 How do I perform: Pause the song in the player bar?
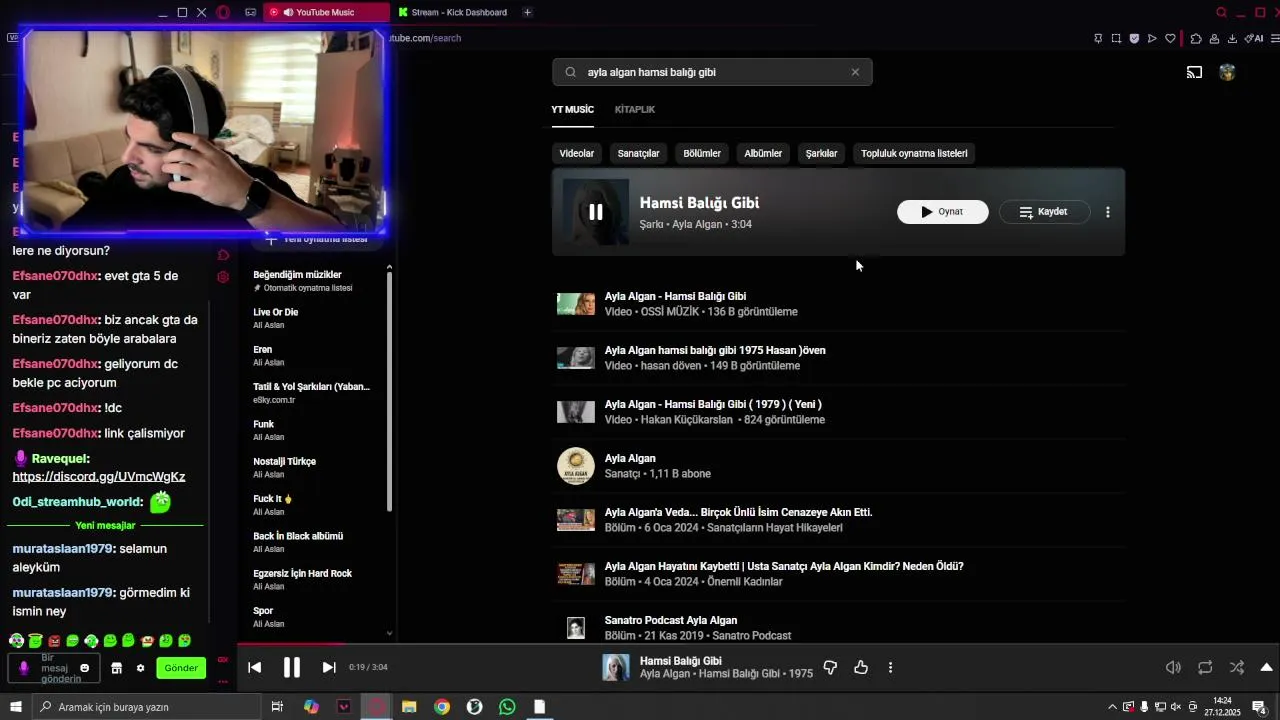[292, 667]
